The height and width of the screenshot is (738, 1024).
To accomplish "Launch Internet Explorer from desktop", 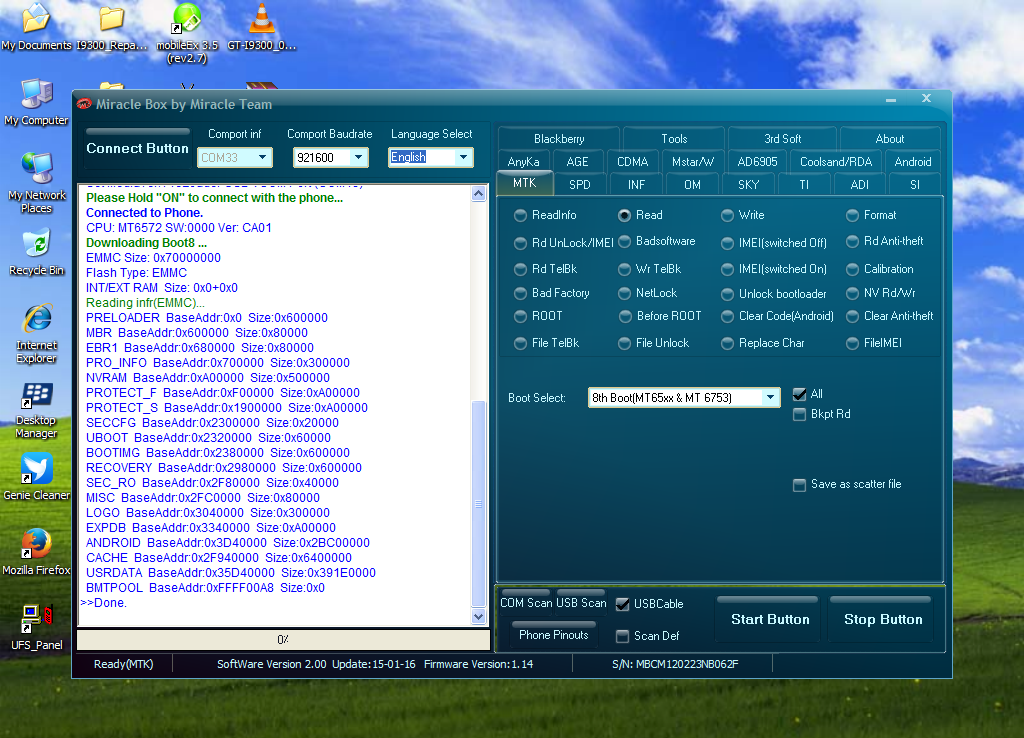I will tap(37, 333).
